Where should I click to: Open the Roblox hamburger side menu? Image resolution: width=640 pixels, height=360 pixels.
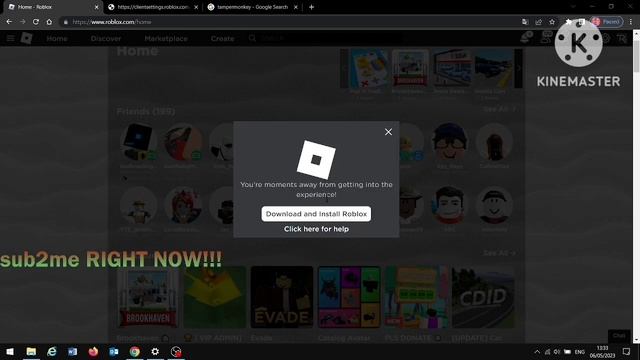click(11, 38)
